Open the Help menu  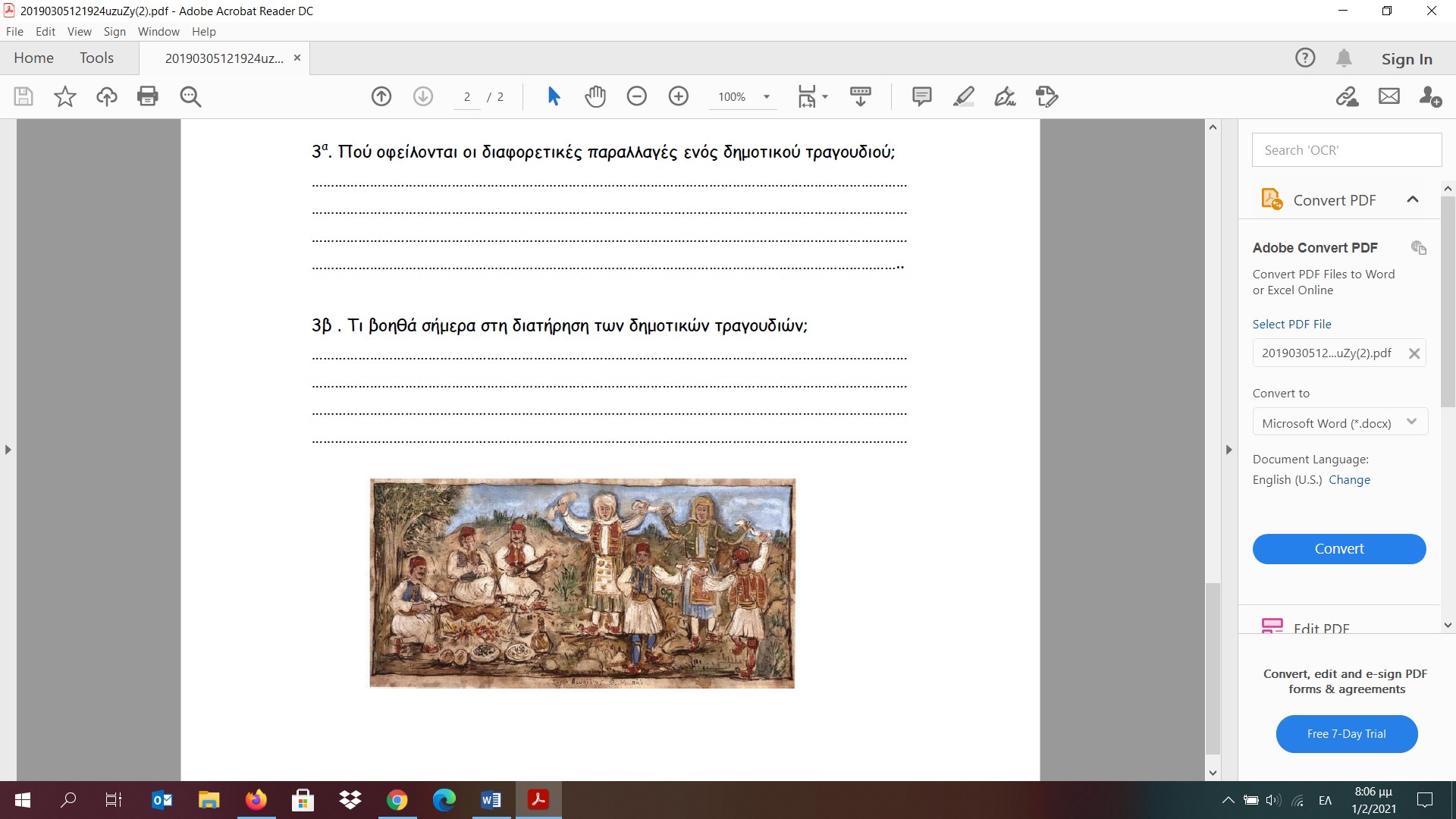coord(203,32)
